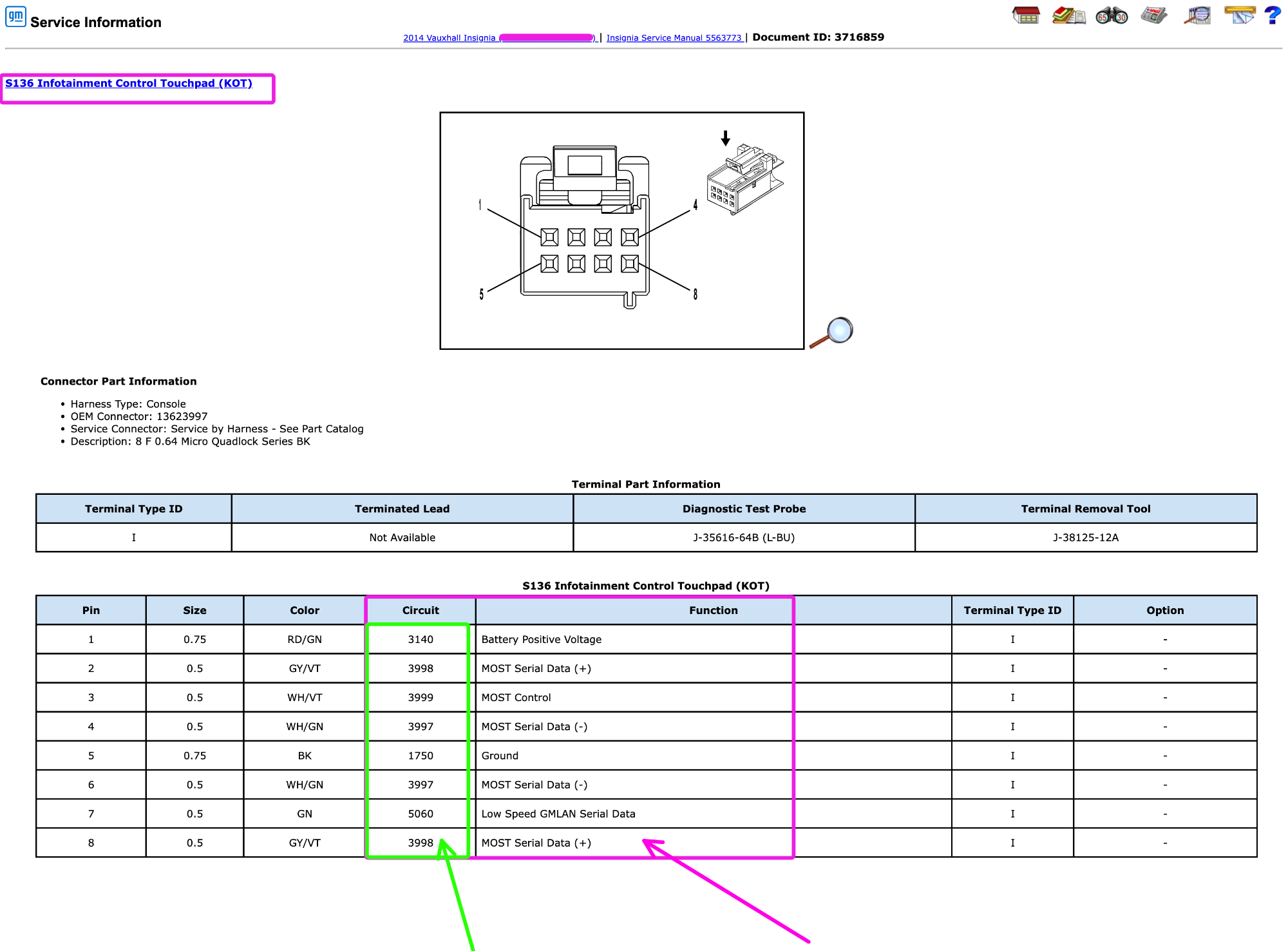Open the home garage icon

1026,15
